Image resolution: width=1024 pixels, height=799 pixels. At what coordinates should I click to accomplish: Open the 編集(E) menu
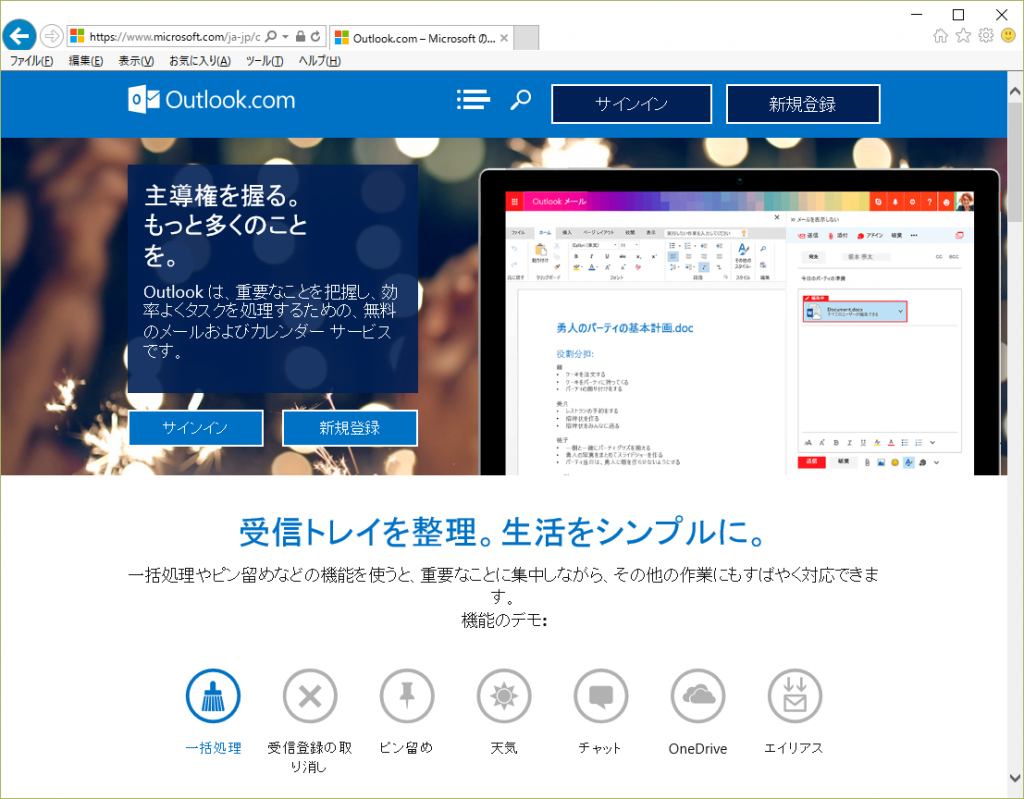coord(86,61)
